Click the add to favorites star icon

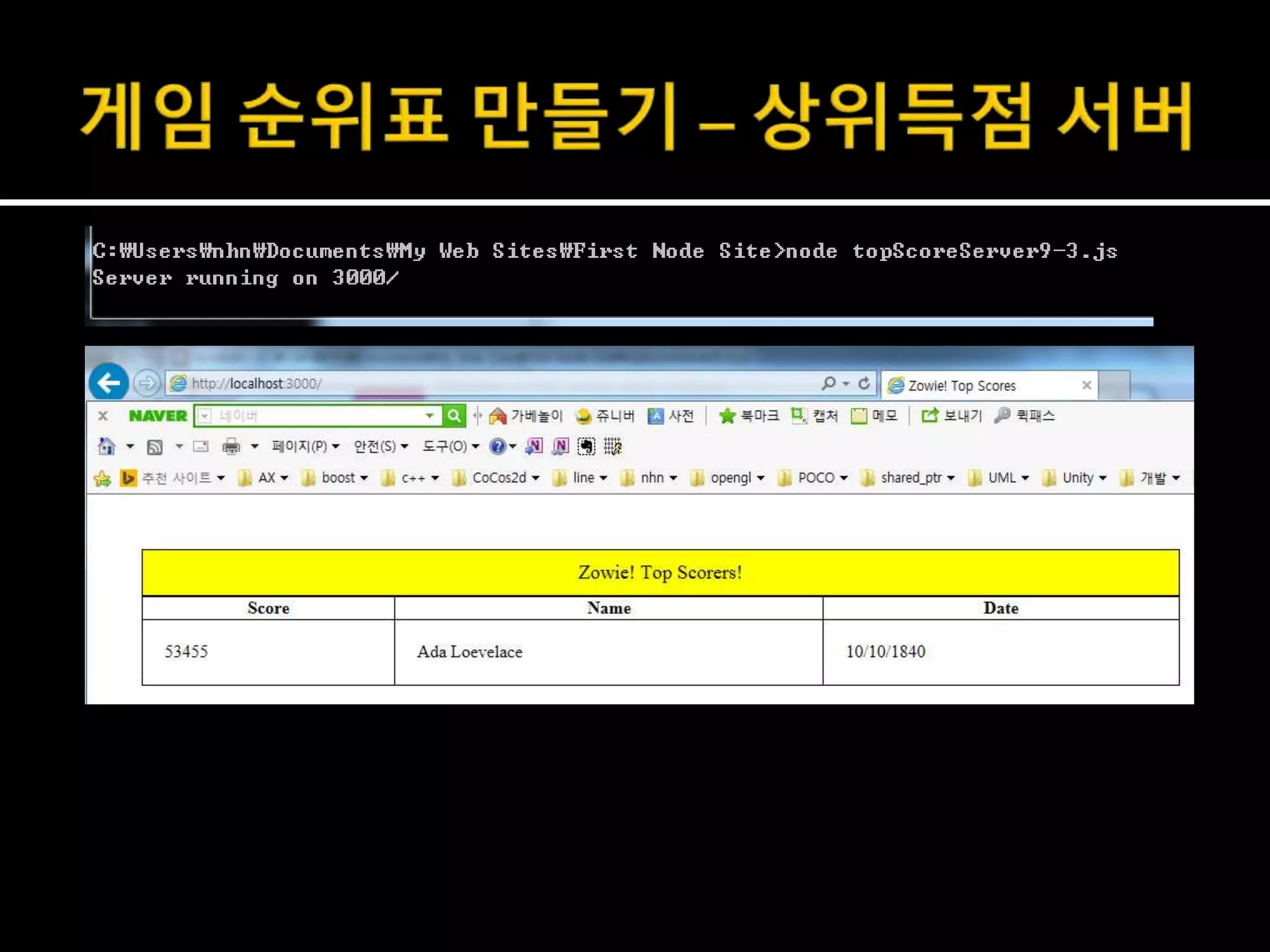(102, 478)
